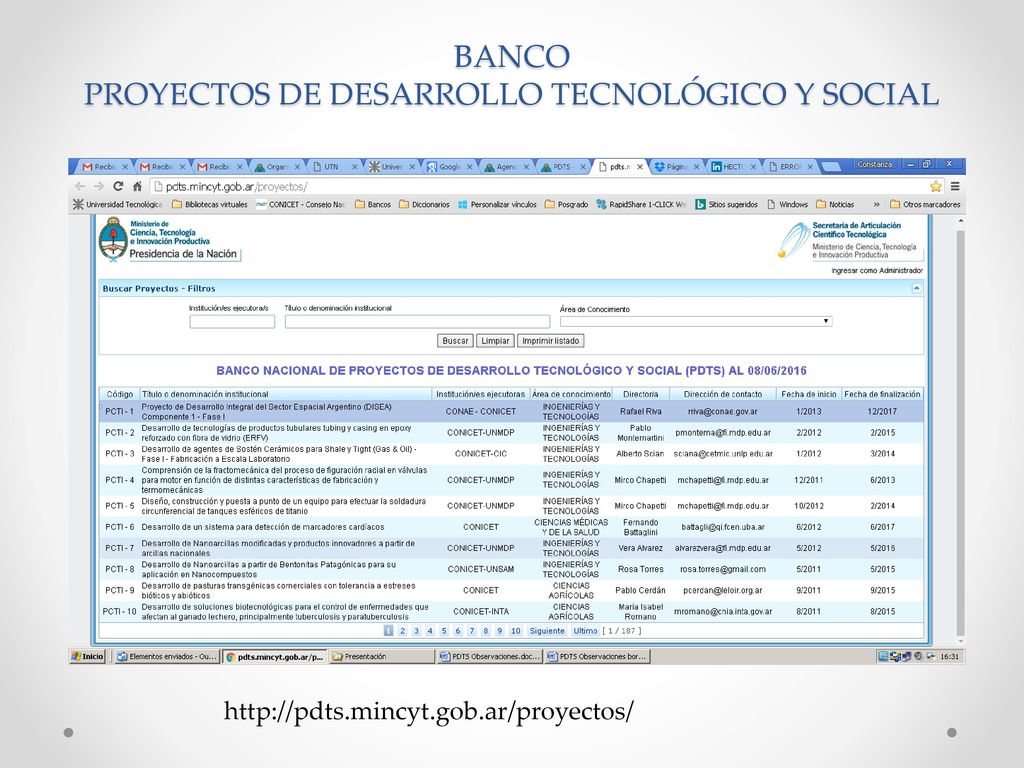The height and width of the screenshot is (768, 1024).
Task: Reload the page with the refresh icon
Action: pos(118,186)
